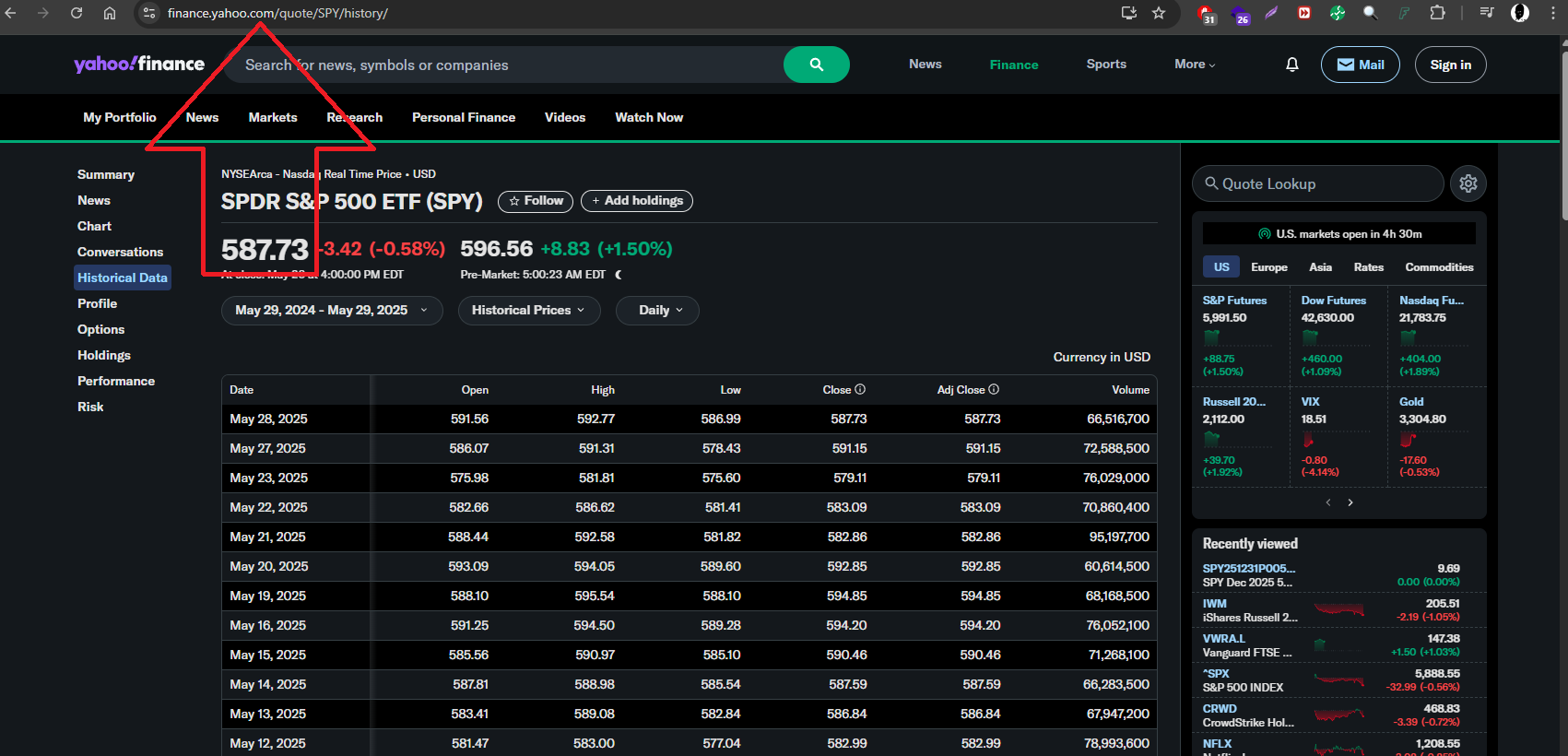Screen dimensions: 1568x756
Task: Expand the More menu
Action: pyautogui.click(x=1195, y=65)
